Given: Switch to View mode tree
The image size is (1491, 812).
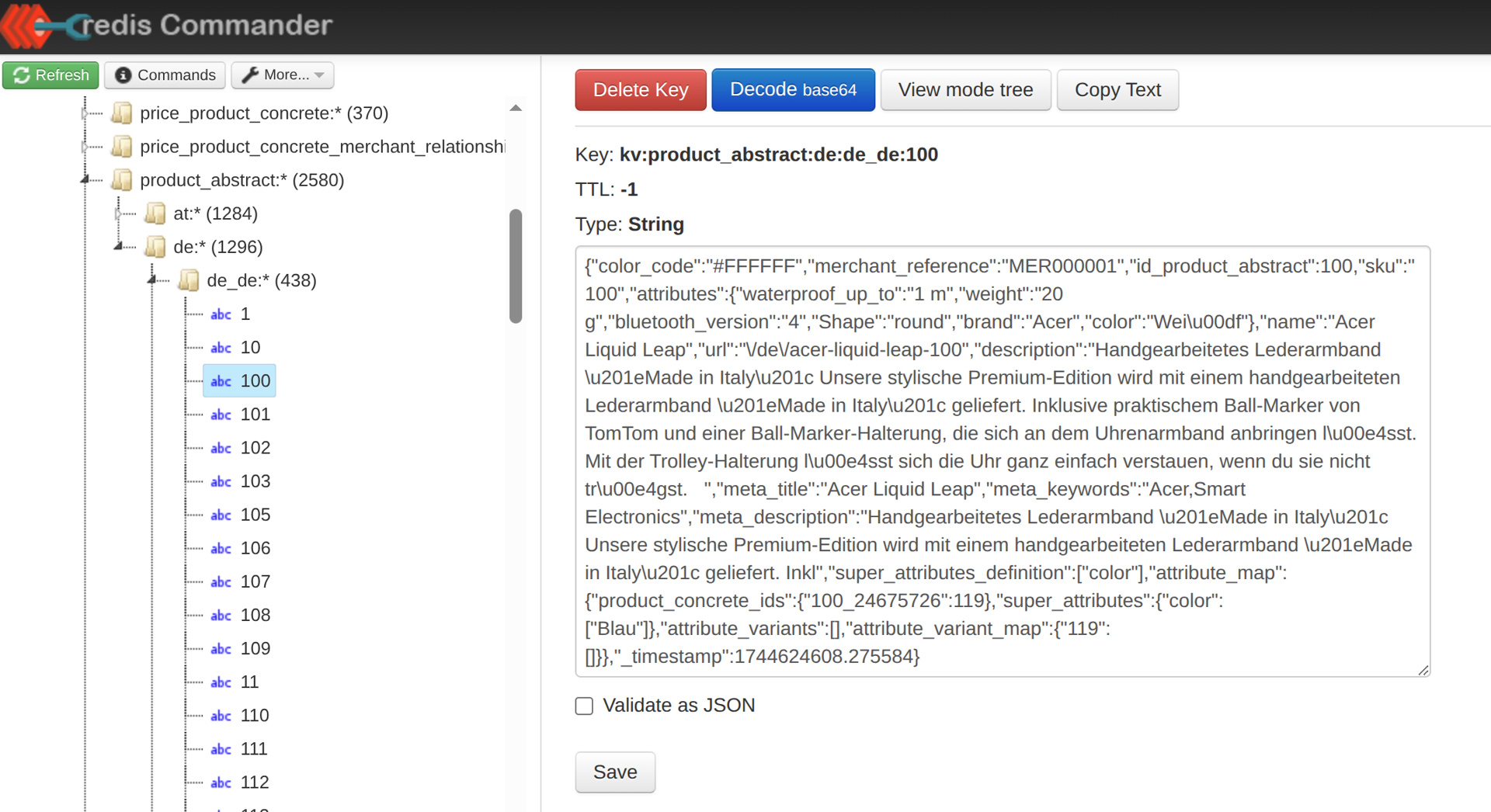Looking at the screenshot, I should (965, 90).
